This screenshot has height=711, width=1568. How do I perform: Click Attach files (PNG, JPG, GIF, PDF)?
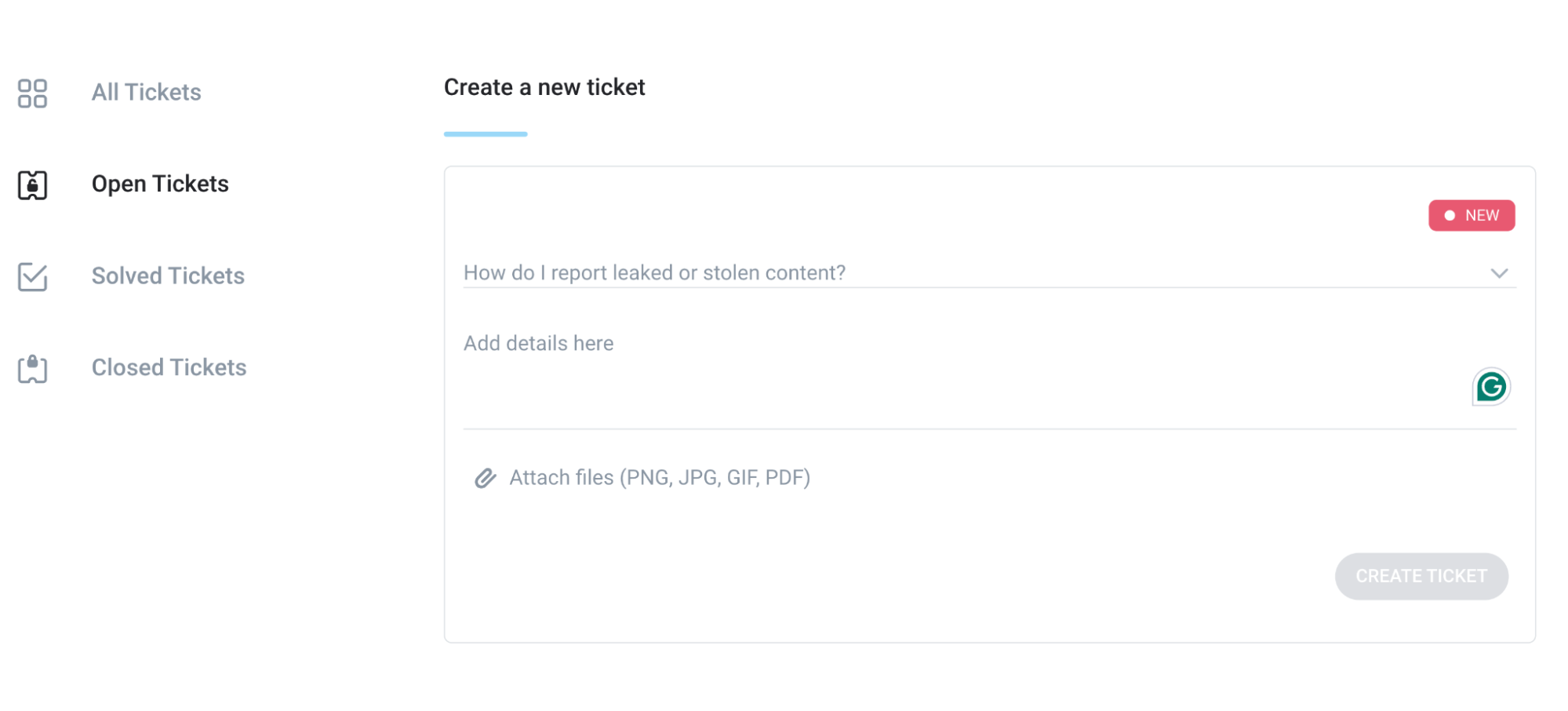click(660, 478)
